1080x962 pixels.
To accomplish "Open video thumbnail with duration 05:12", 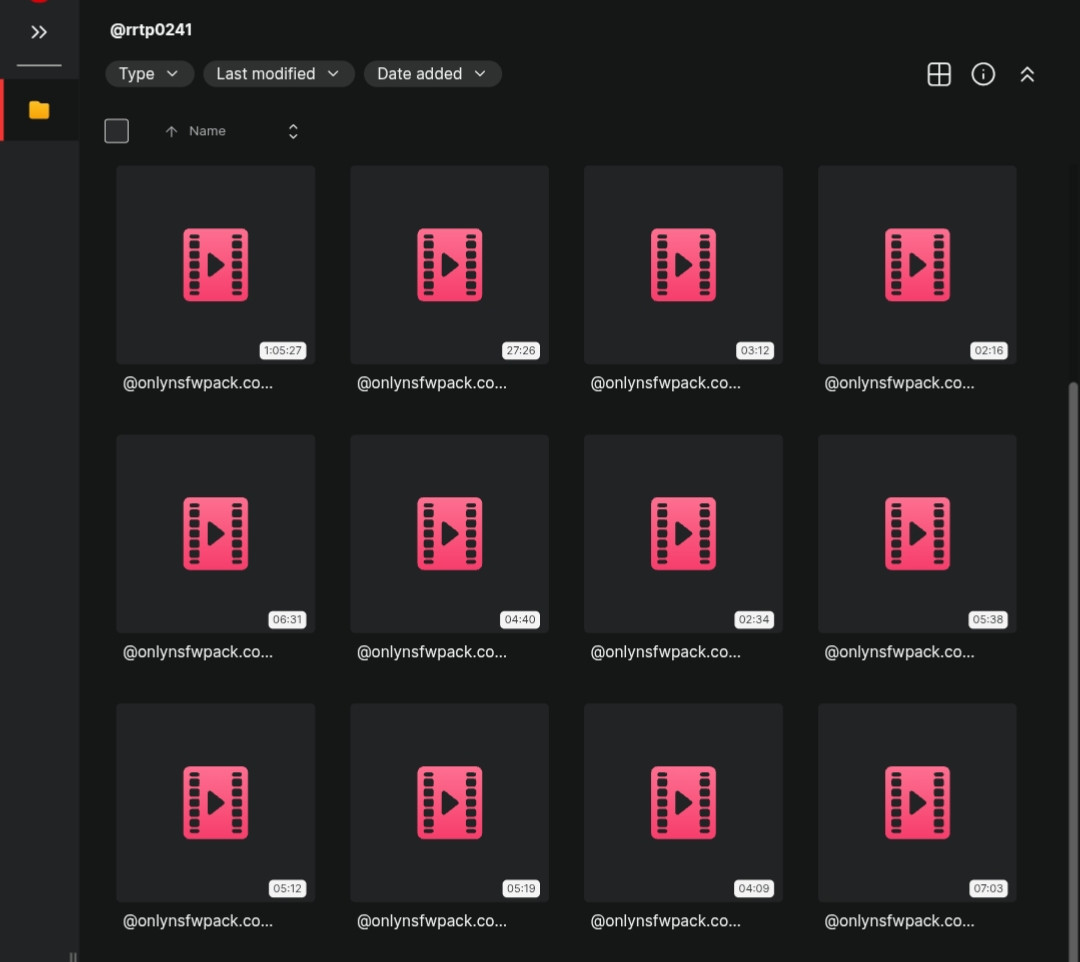I will (x=216, y=802).
